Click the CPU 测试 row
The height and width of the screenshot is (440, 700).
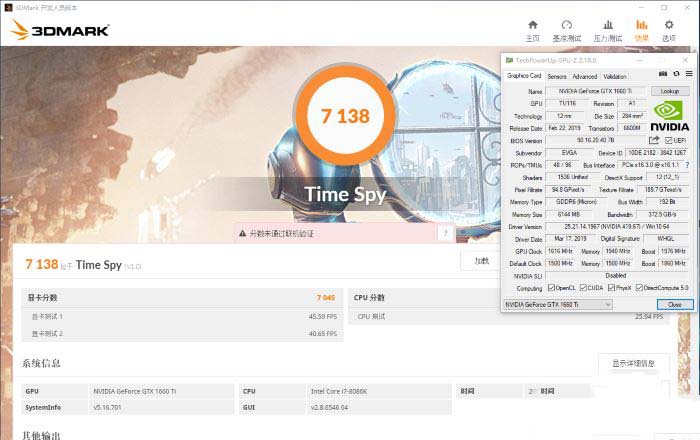point(509,316)
